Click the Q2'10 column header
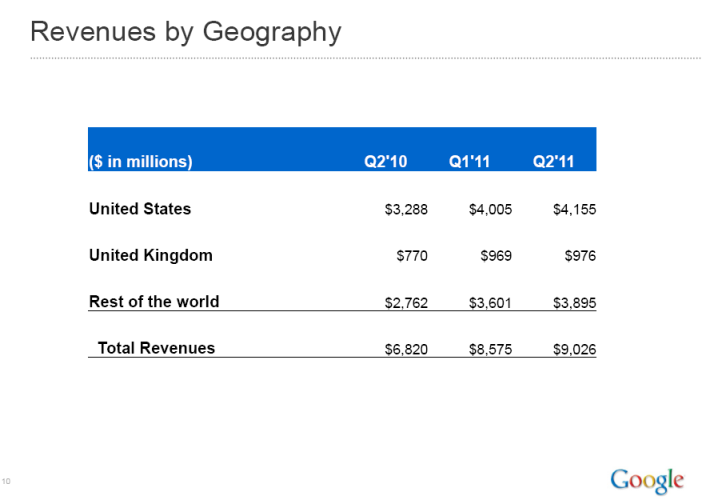This screenshot has width=702, height=500. pyautogui.click(x=385, y=162)
